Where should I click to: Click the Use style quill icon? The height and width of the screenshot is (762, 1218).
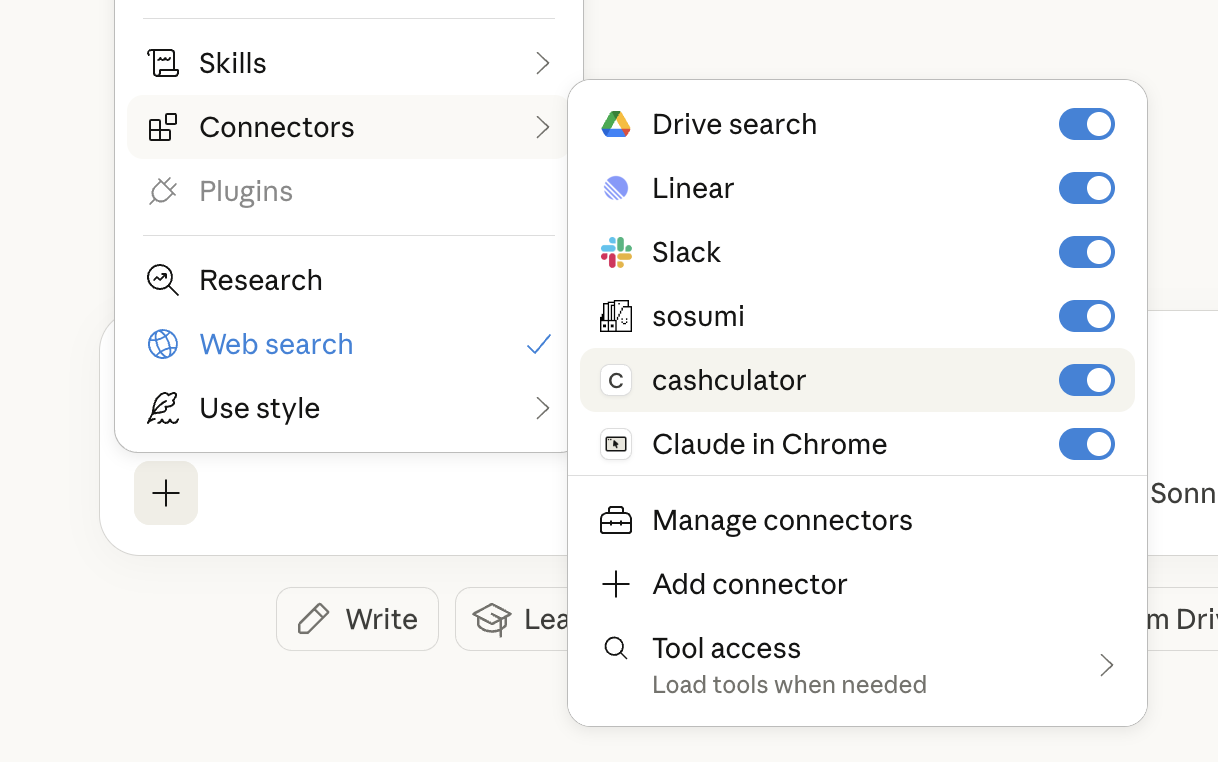163,408
